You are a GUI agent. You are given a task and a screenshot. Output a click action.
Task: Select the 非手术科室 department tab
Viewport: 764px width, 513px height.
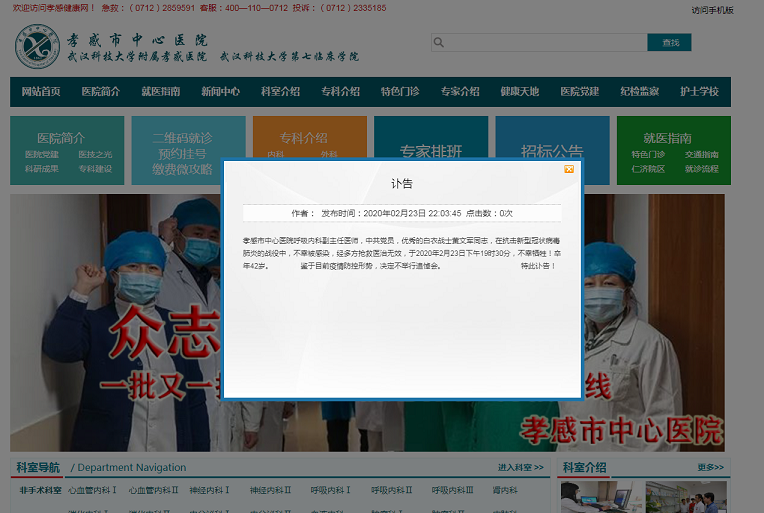click(x=40, y=491)
